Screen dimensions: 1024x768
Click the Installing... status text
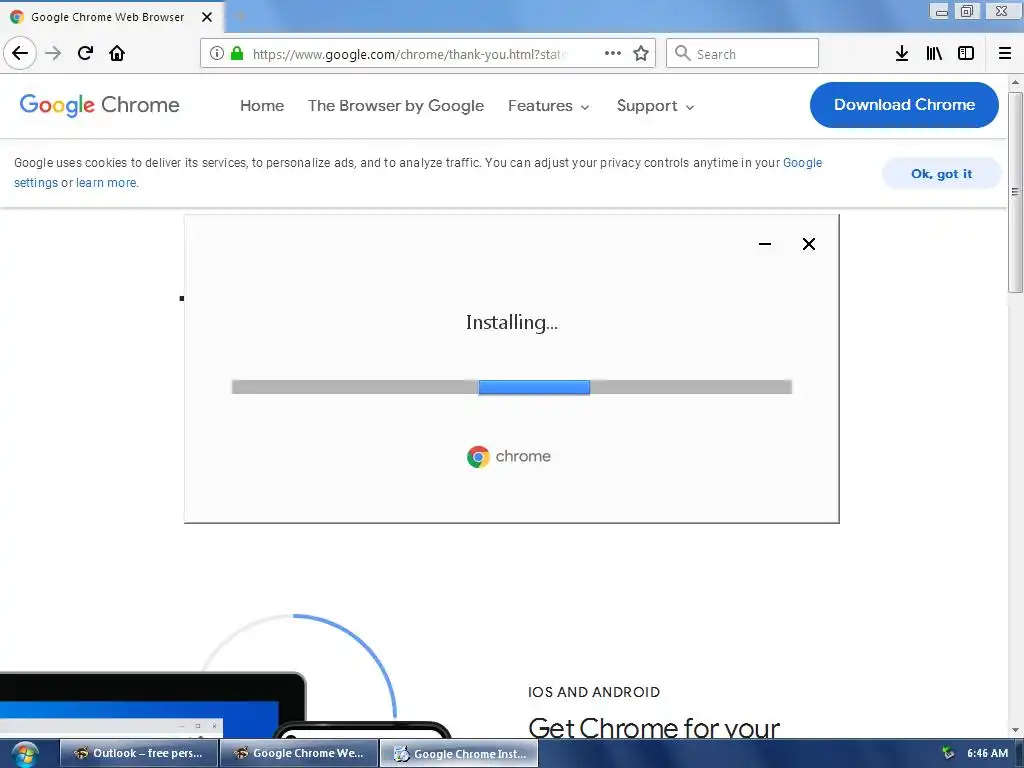[x=511, y=323]
